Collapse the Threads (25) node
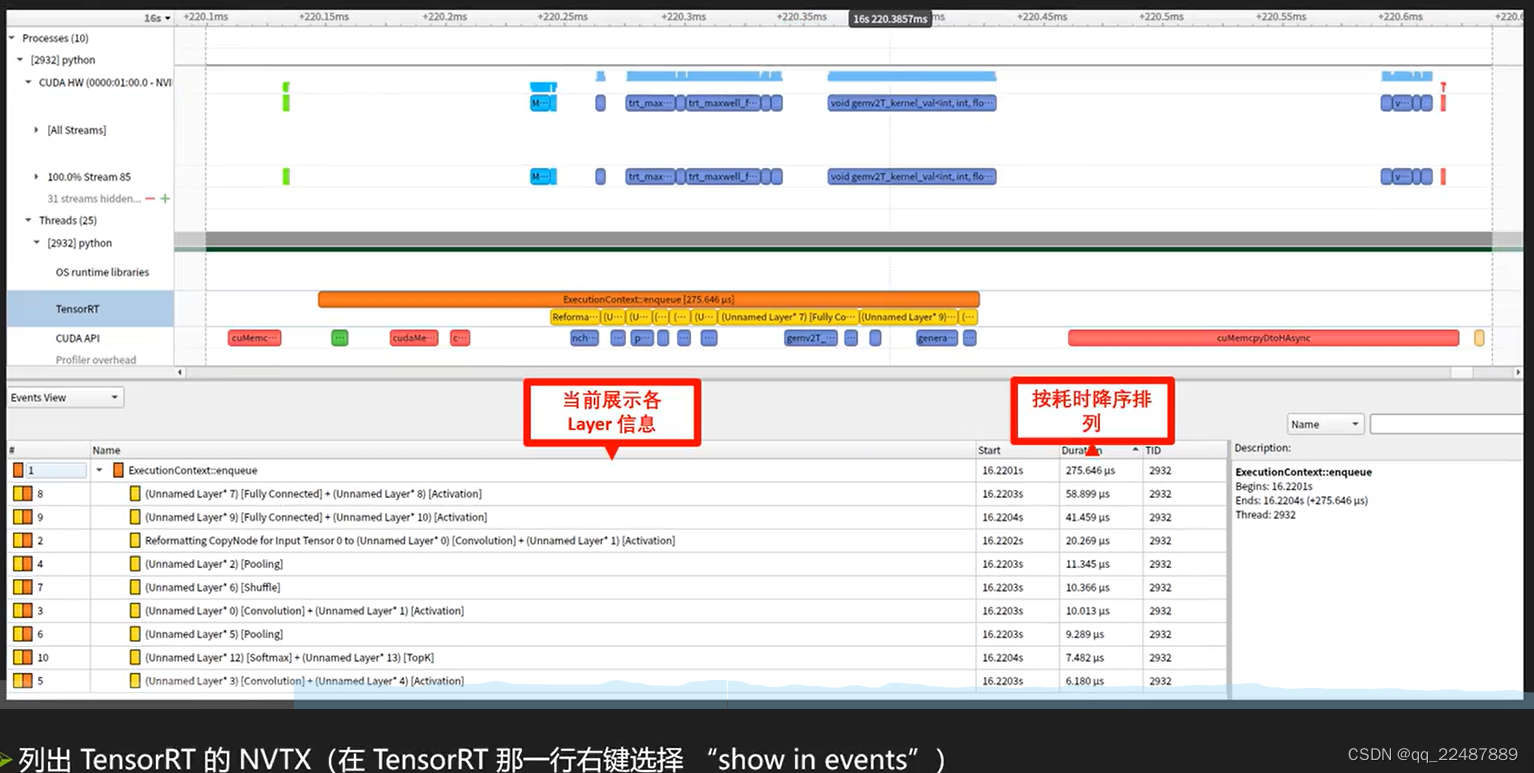Screen dimensions: 1534x773 point(28,220)
